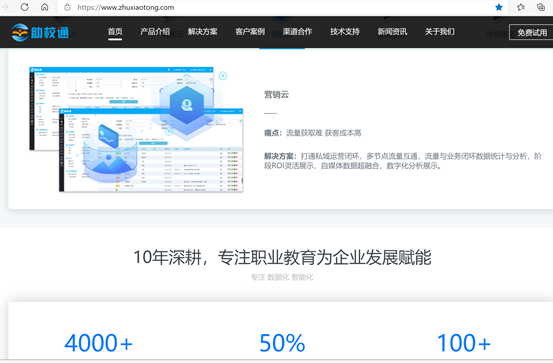
Task: Open the 解决方案 menu
Action: 202,32
